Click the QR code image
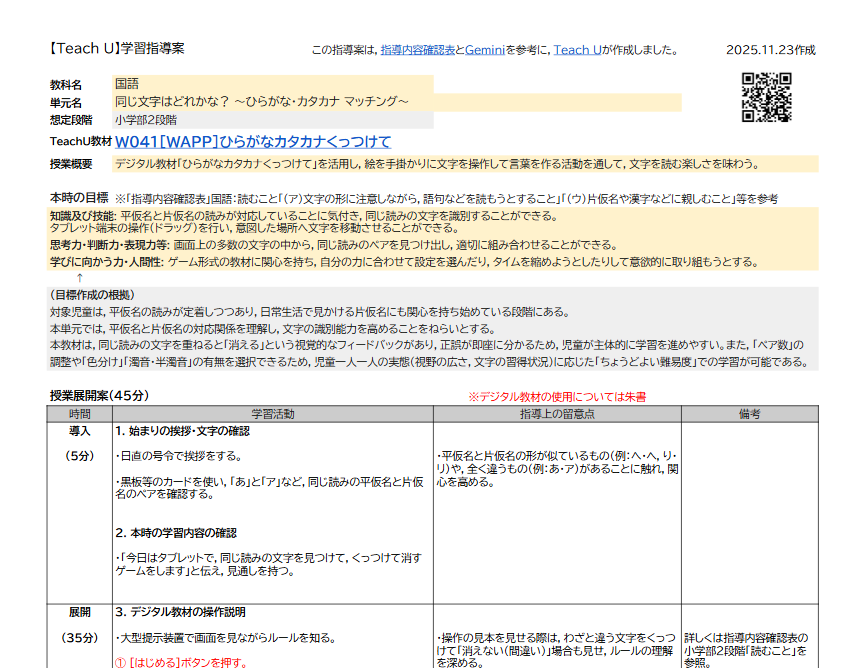857x668 pixels. click(x=766, y=97)
